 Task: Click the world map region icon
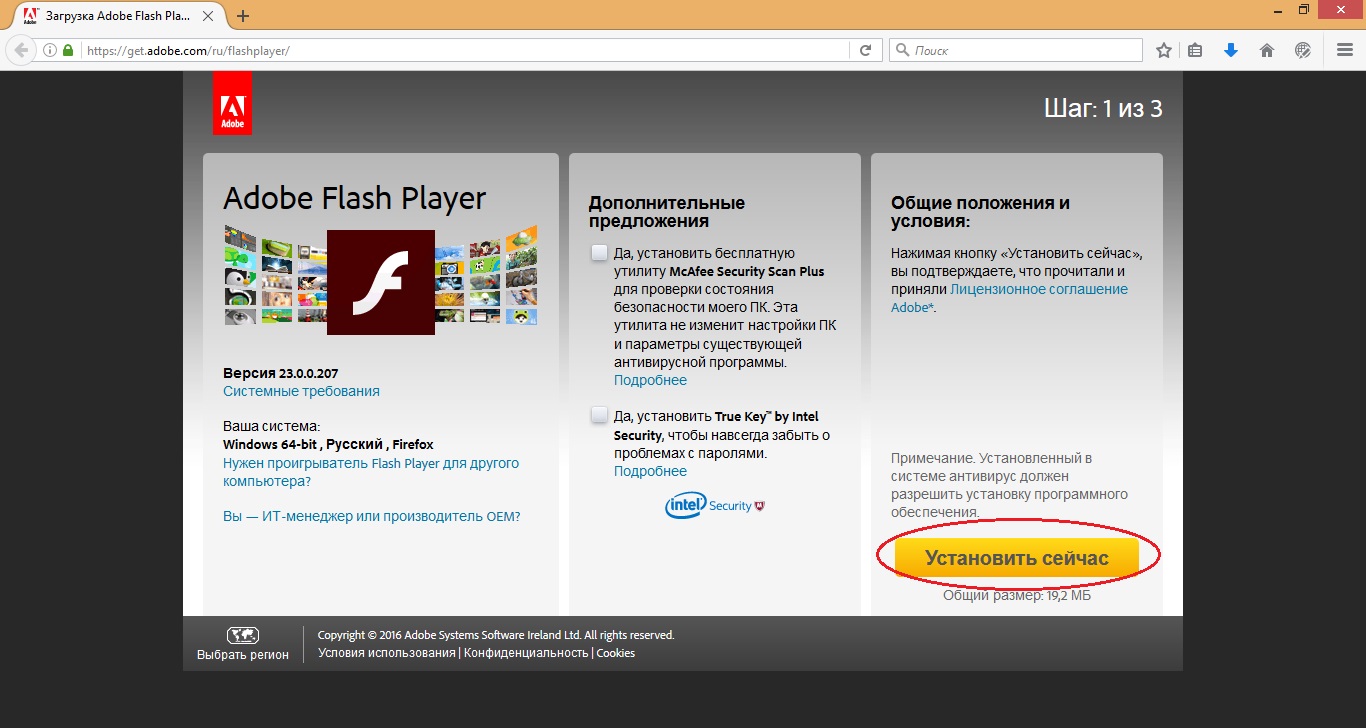[x=243, y=635]
